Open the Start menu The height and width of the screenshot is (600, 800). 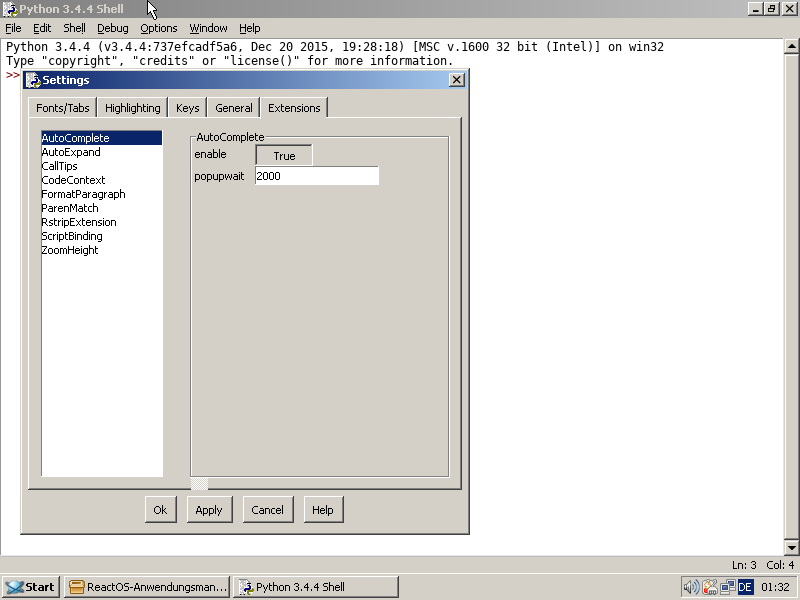(x=31, y=587)
